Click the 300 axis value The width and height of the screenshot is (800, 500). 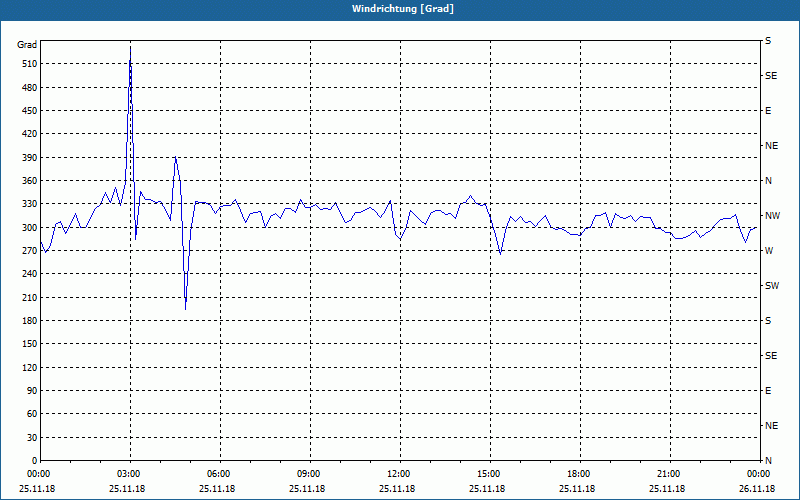(30, 228)
